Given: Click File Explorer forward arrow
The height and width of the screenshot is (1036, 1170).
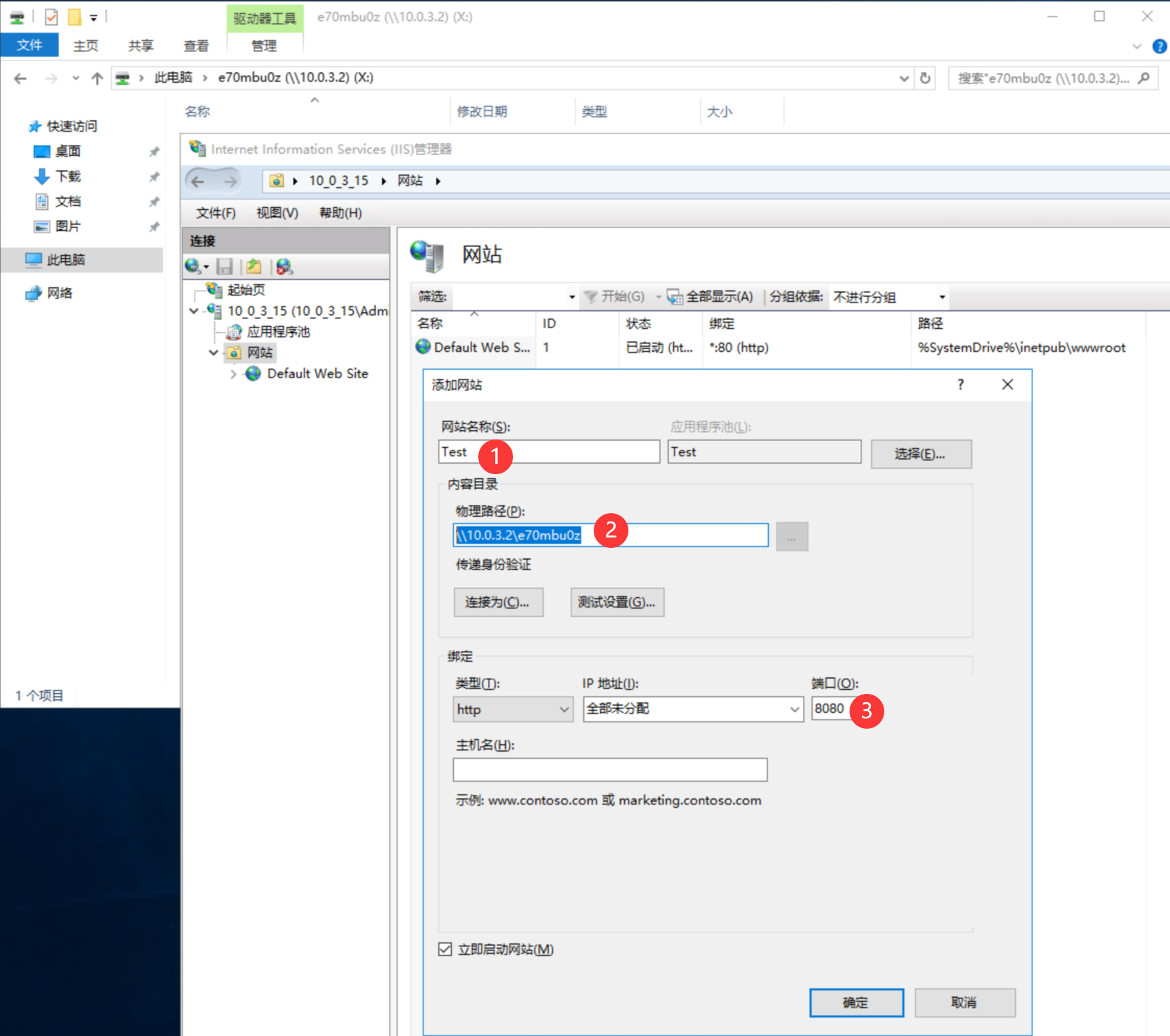Looking at the screenshot, I should [51, 79].
